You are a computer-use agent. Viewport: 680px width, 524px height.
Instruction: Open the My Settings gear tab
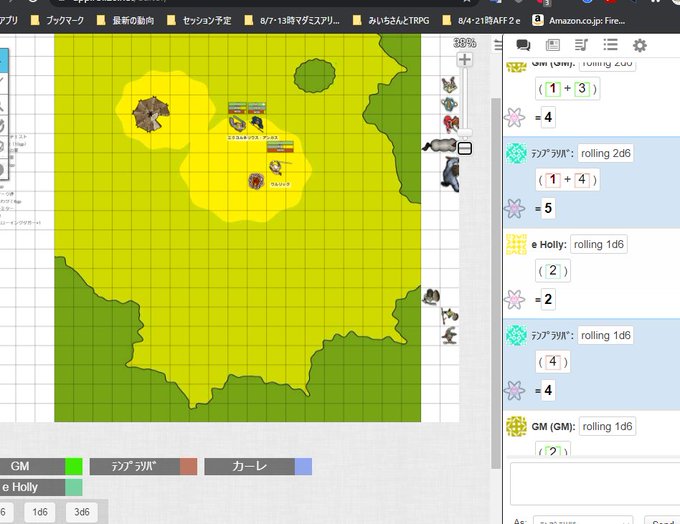[x=640, y=45]
